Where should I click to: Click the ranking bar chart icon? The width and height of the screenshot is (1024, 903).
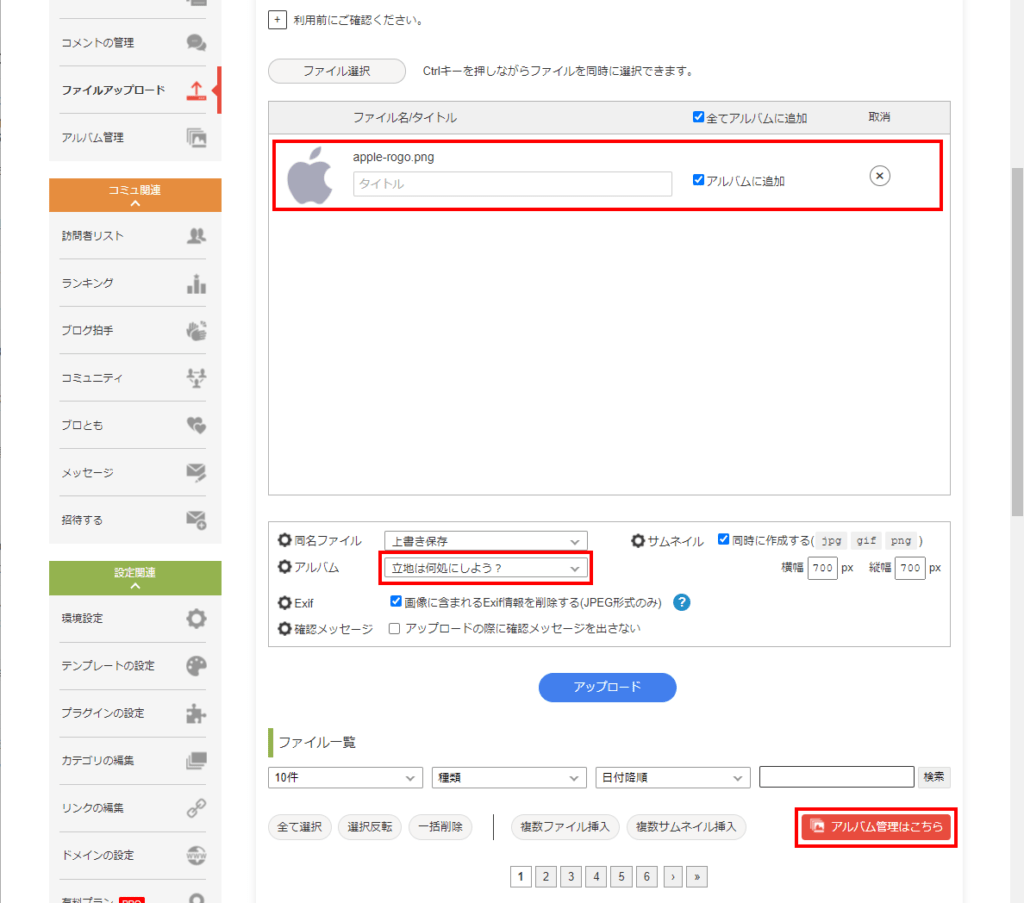click(x=196, y=283)
